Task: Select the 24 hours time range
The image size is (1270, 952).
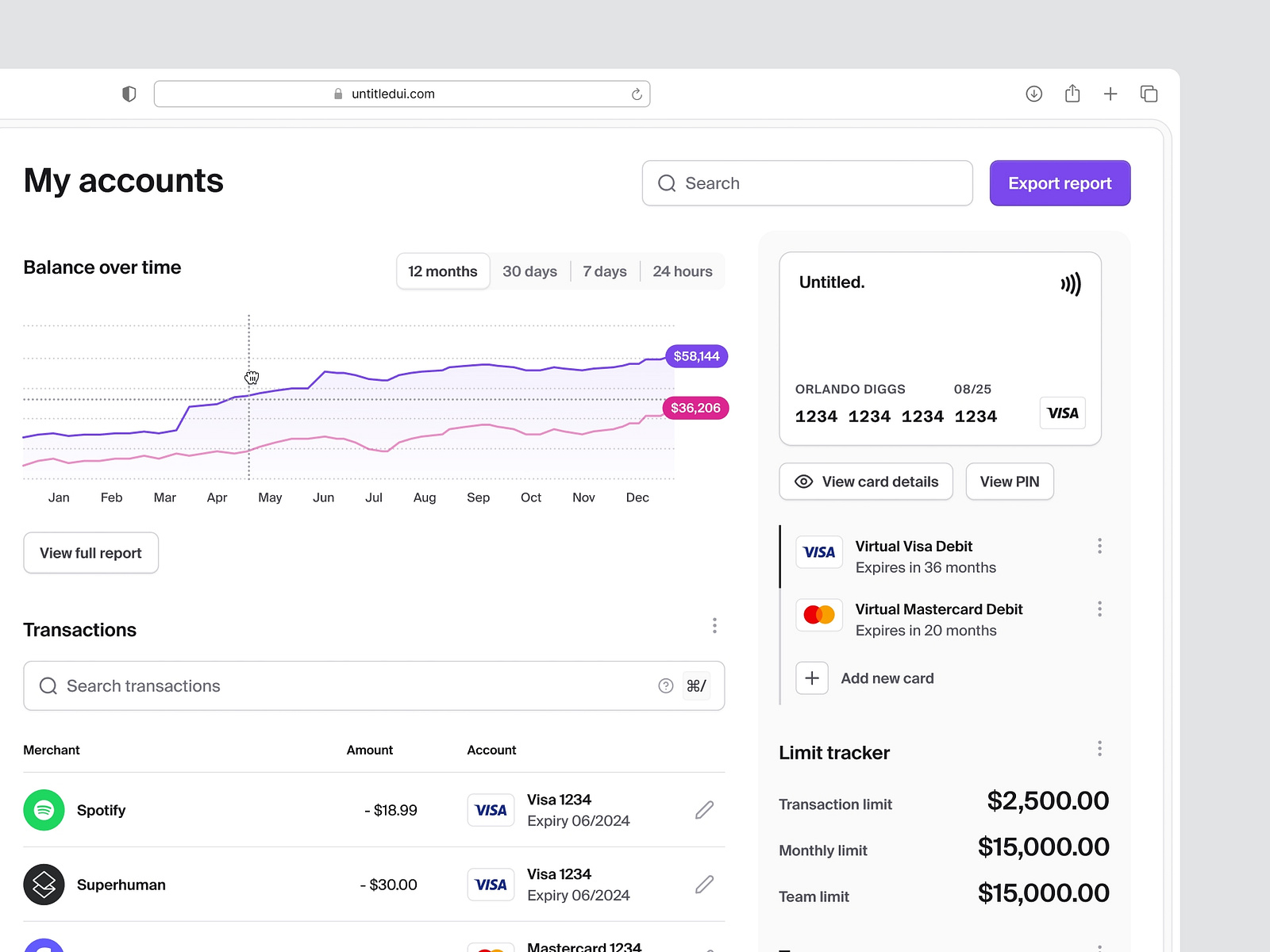Action: click(682, 271)
